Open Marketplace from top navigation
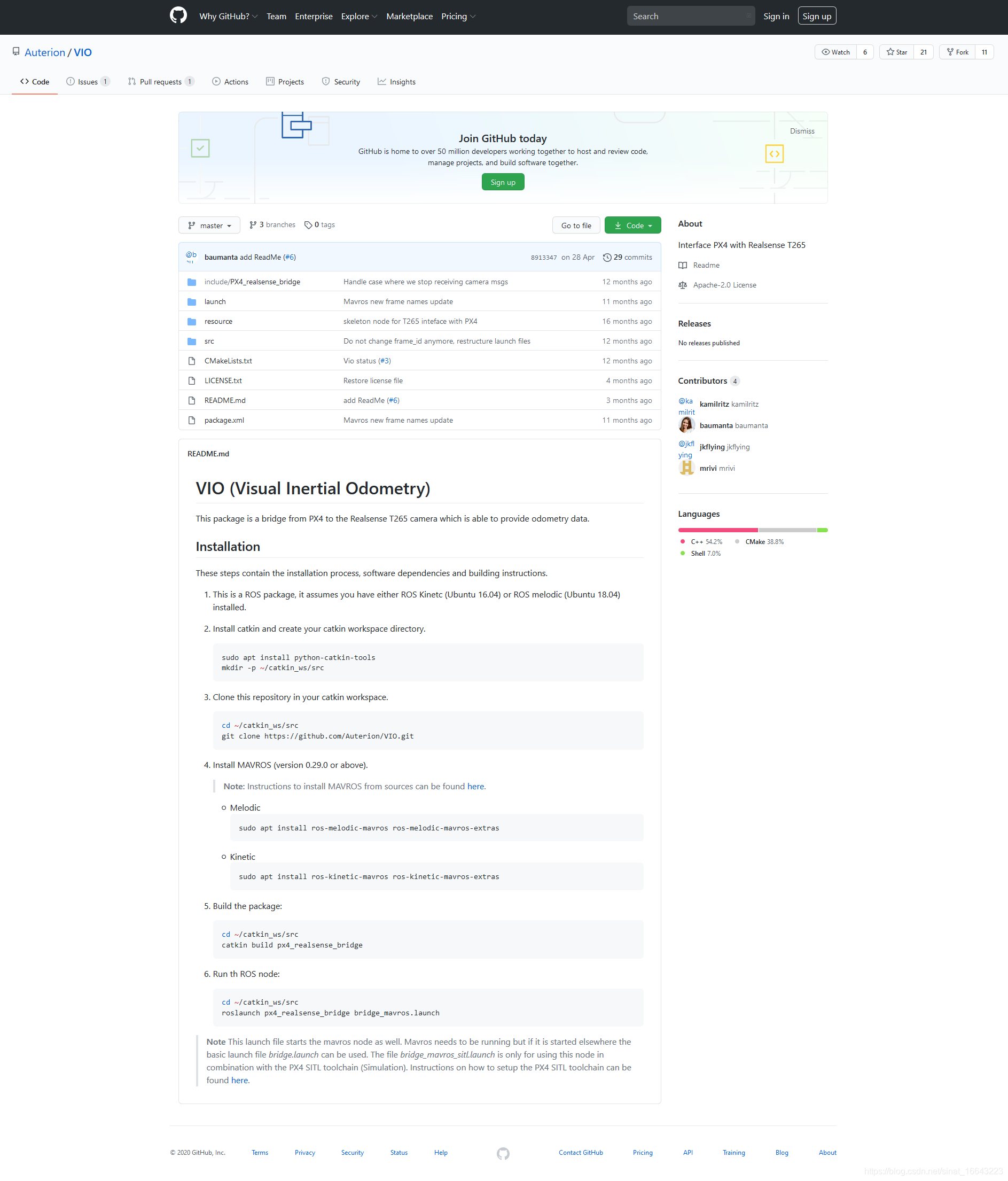This screenshot has height=1181, width=1008. pos(409,16)
